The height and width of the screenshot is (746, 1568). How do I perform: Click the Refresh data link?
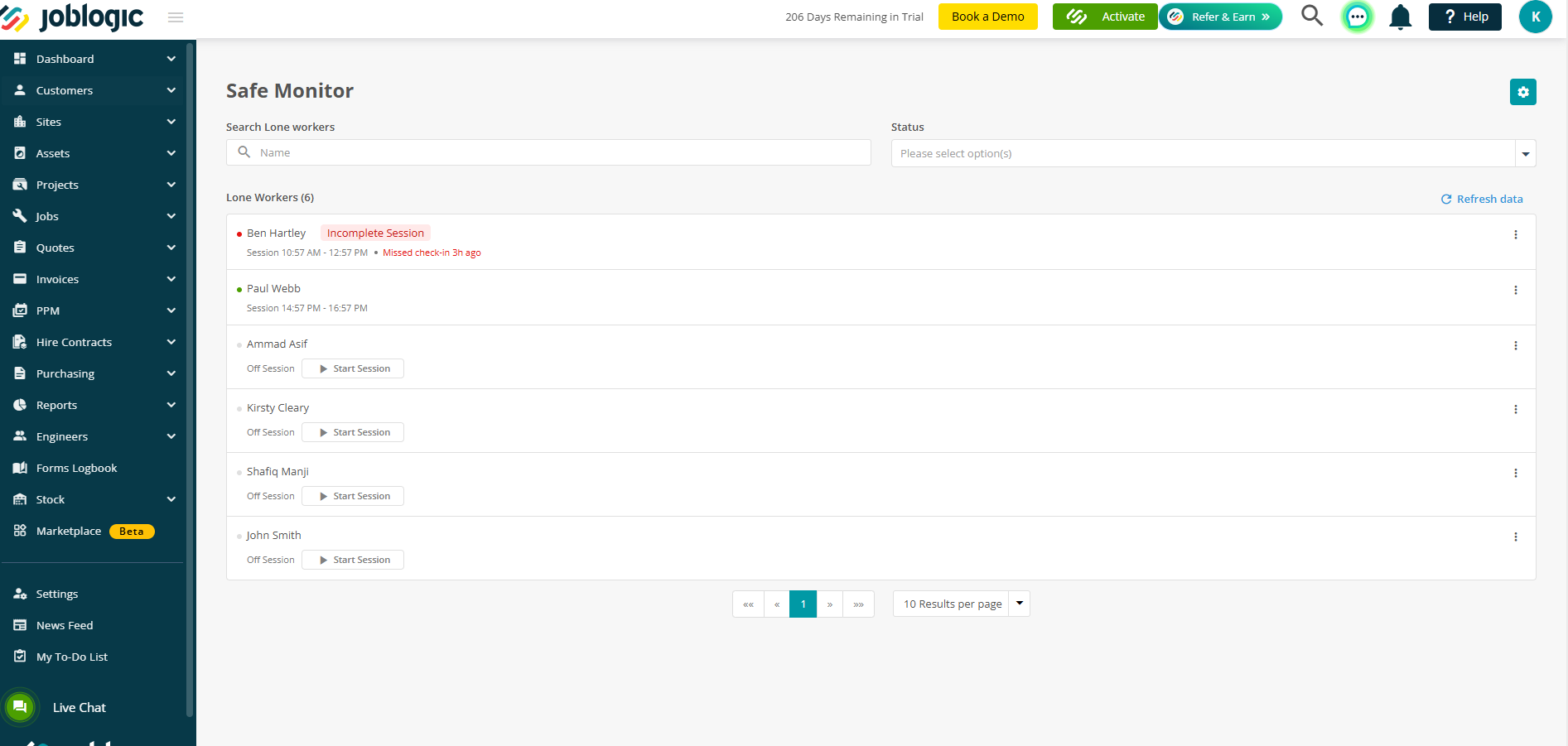pyautogui.click(x=1481, y=199)
